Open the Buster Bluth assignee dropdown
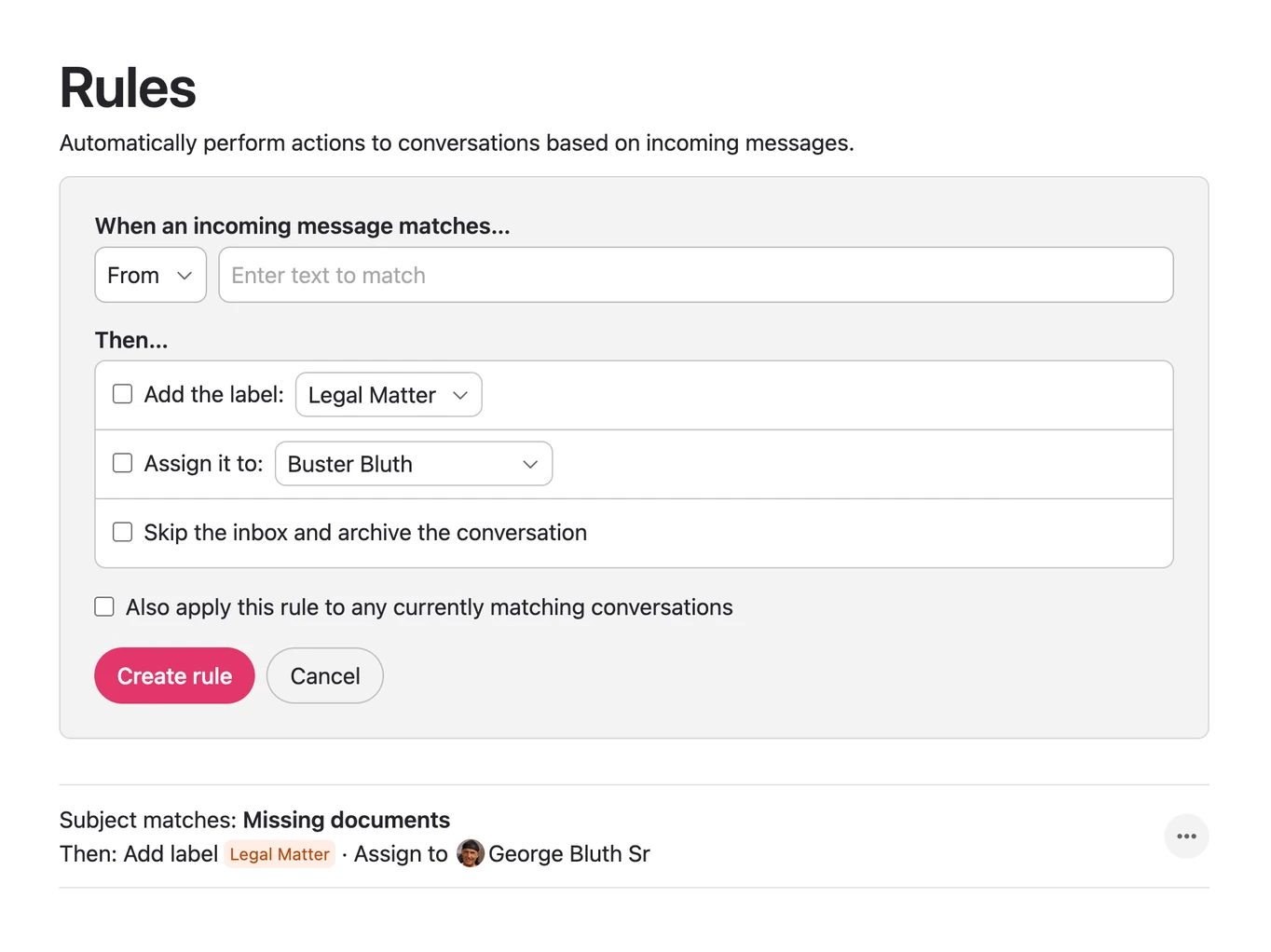The image size is (1271, 952). [x=414, y=464]
